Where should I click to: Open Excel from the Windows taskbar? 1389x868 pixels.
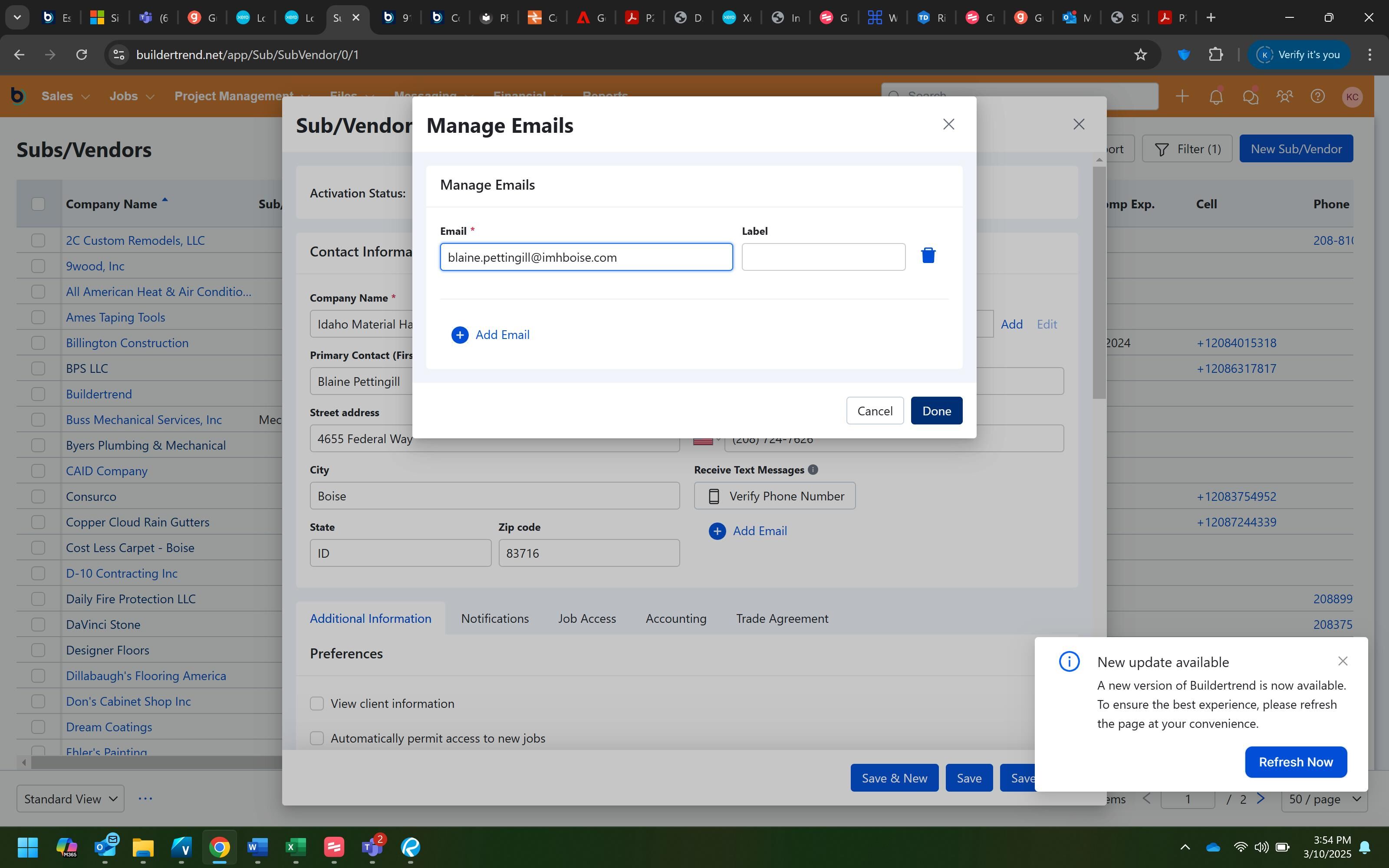[x=295, y=847]
